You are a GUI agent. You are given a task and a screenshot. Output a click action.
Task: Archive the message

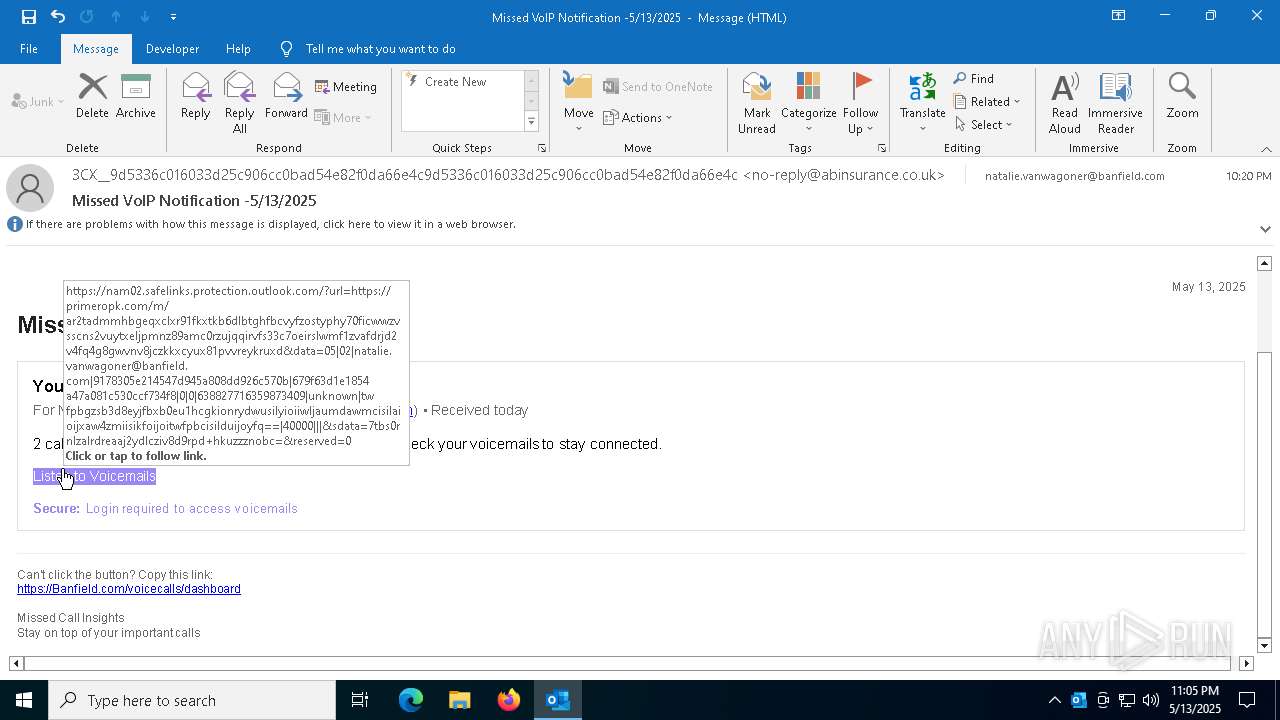click(x=136, y=96)
